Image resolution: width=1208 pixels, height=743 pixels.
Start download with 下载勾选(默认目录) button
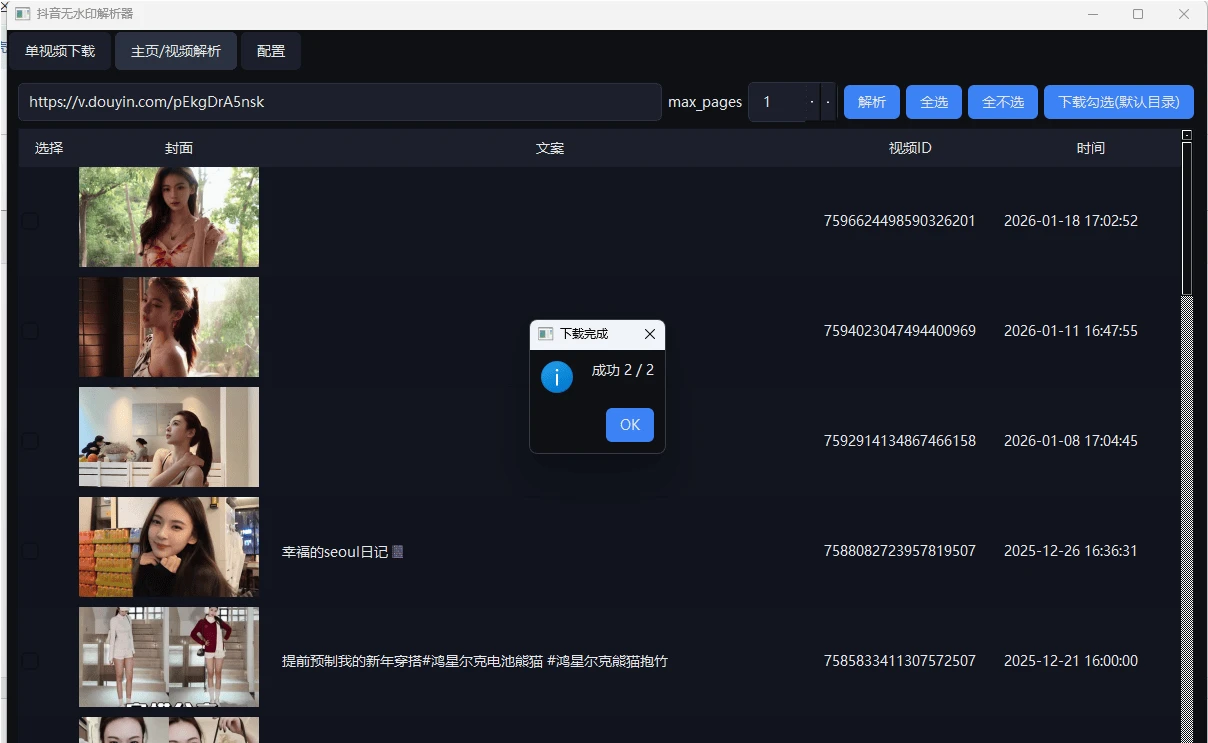click(1119, 102)
